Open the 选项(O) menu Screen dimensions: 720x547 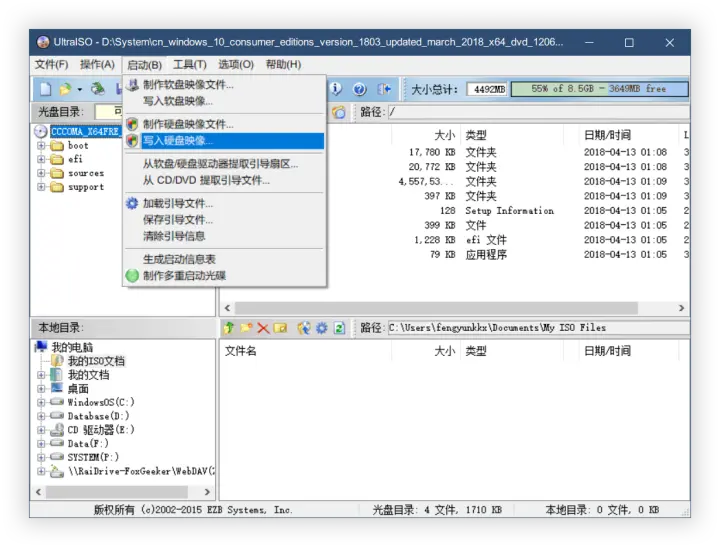tap(236, 64)
